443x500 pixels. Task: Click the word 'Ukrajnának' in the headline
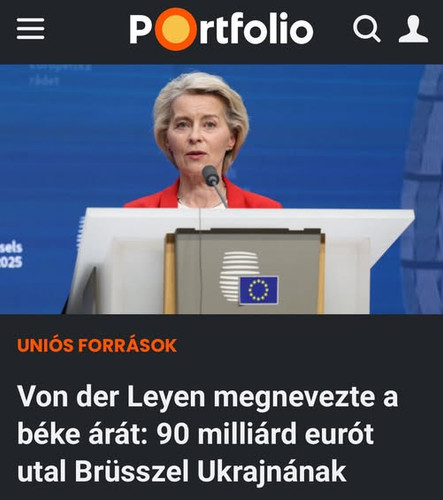tap(272, 471)
